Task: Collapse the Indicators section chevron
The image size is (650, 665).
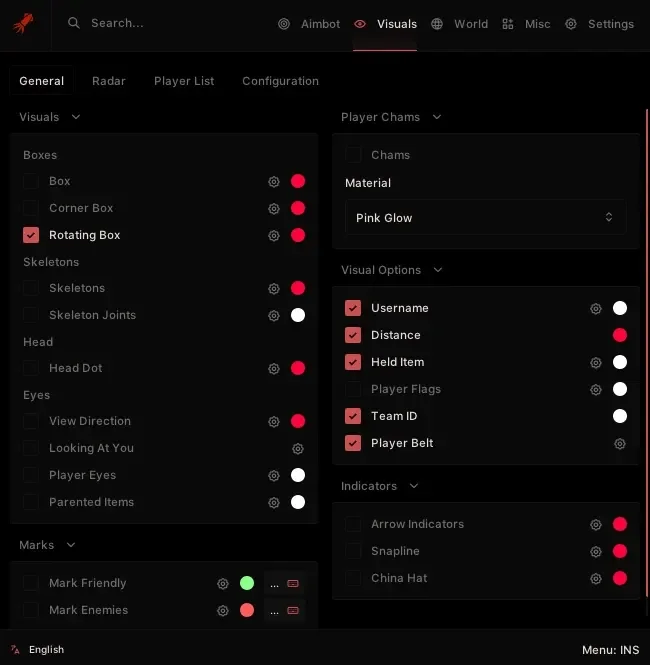Action: (x=414, y=486)
